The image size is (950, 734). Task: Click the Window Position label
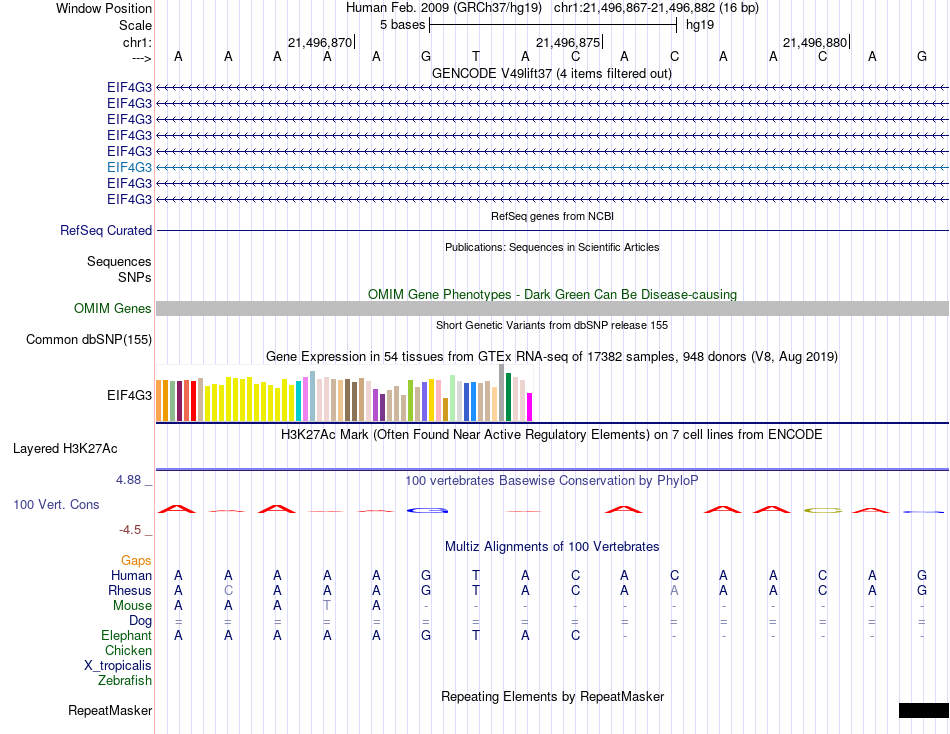[104, 8]
